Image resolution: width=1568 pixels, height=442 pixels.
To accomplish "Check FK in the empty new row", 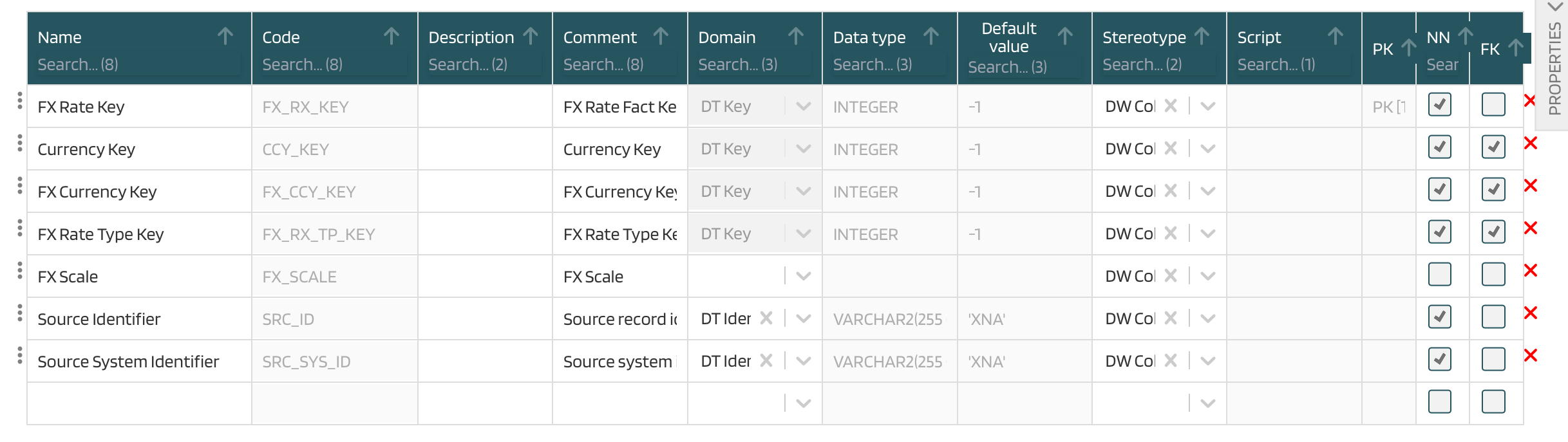I will coord(1493,401).
